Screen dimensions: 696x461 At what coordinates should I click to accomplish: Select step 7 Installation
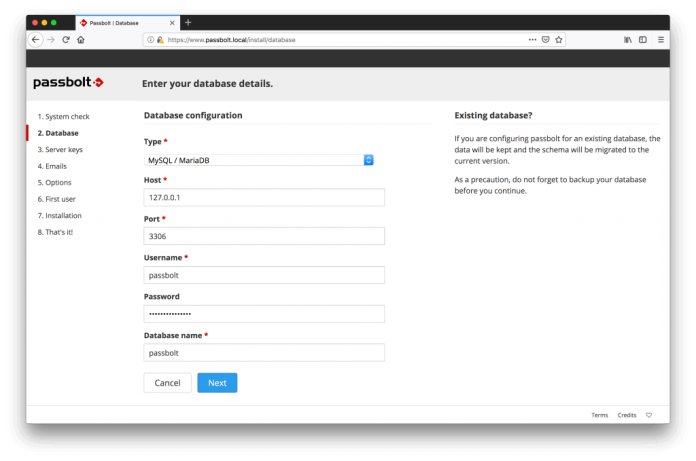(59, 216)
